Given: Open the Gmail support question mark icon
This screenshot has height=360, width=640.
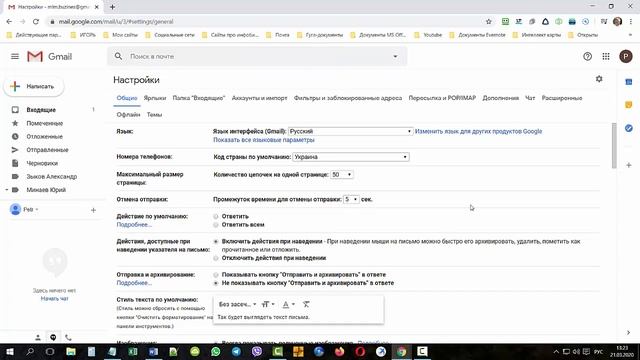Looking at the screenshot, I should [x=587, y=56].
